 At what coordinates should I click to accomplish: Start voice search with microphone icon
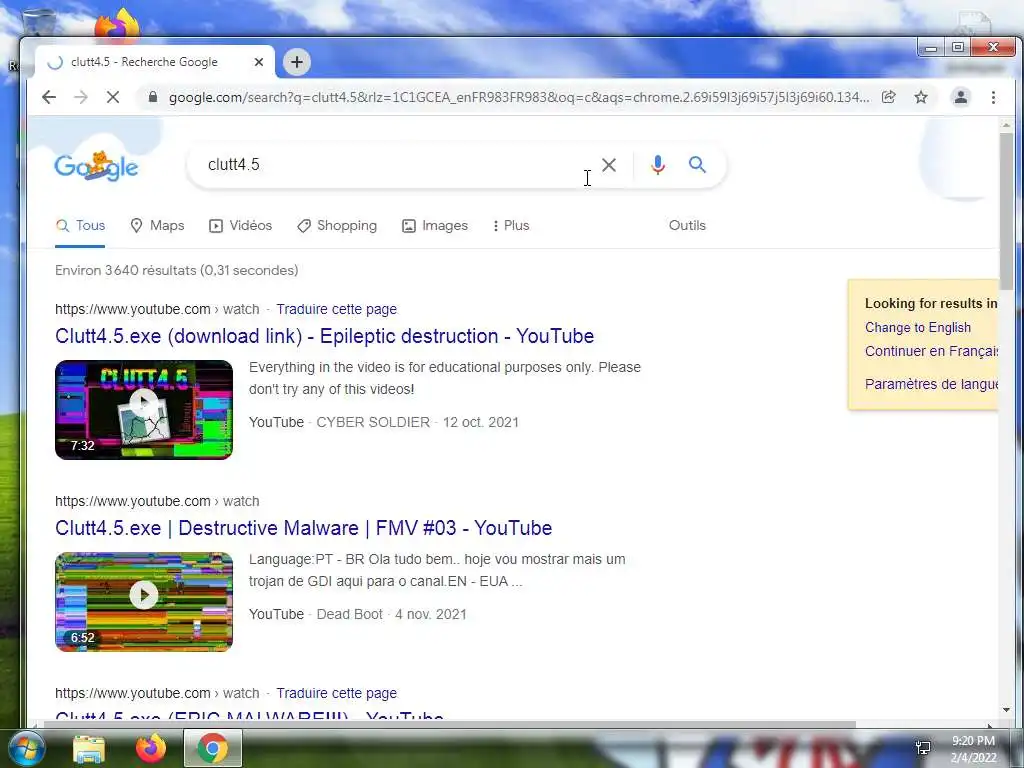(x=658, y=165)
